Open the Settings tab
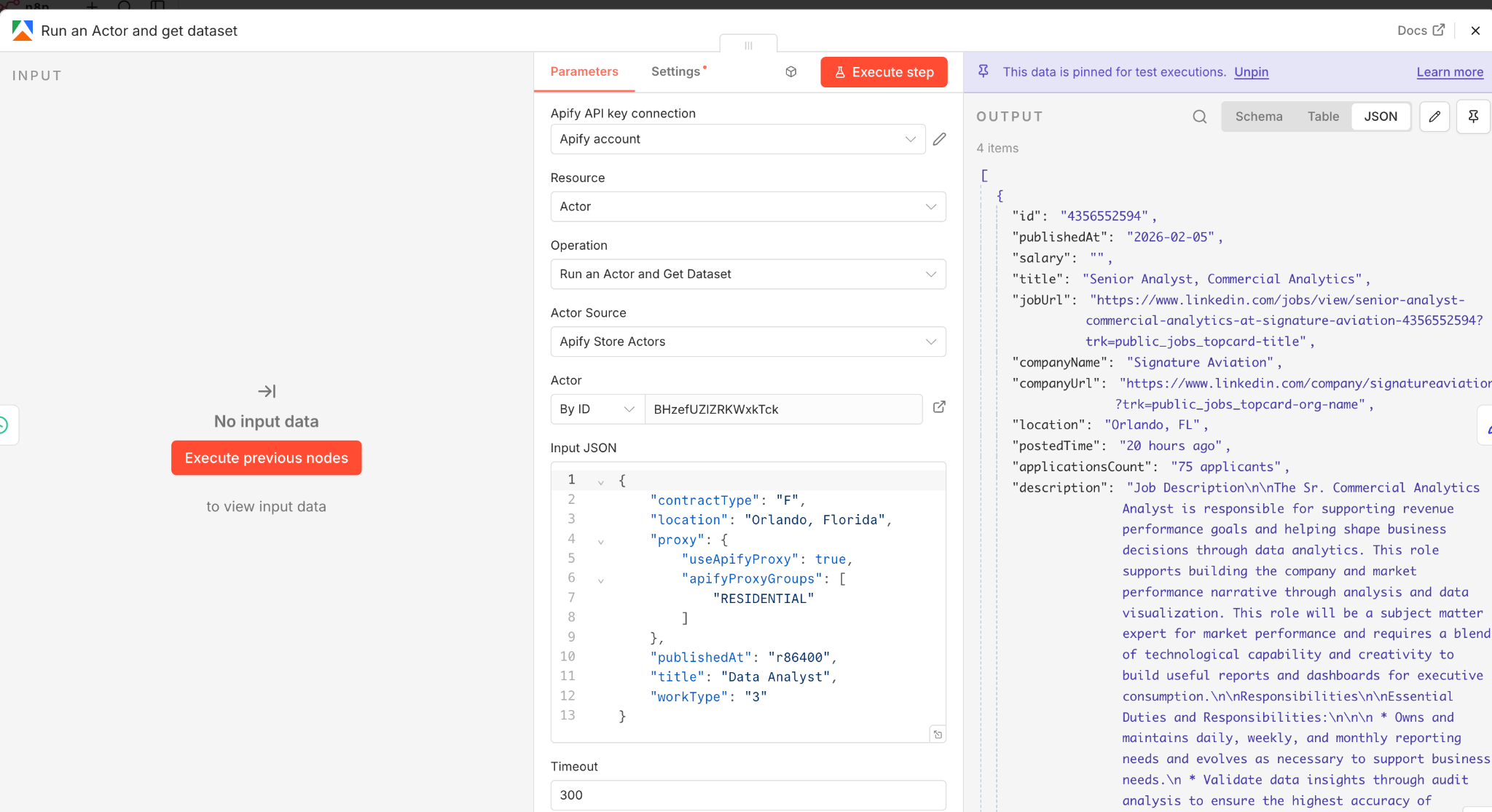Viewport: 1492px width, 812px height. click(675, 71)
